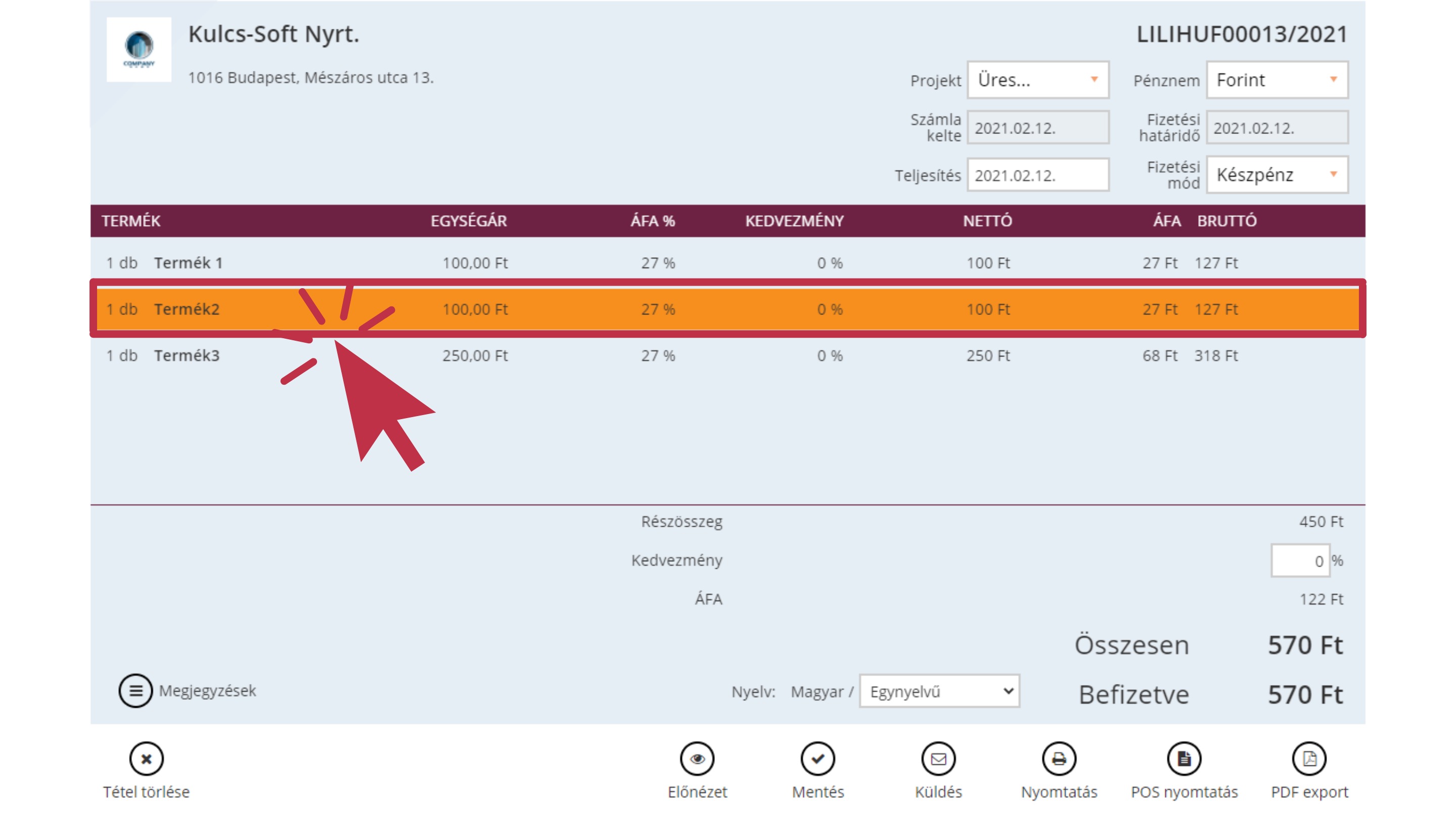Click the Mentés checkmark icon

click(x=817, y=758)
